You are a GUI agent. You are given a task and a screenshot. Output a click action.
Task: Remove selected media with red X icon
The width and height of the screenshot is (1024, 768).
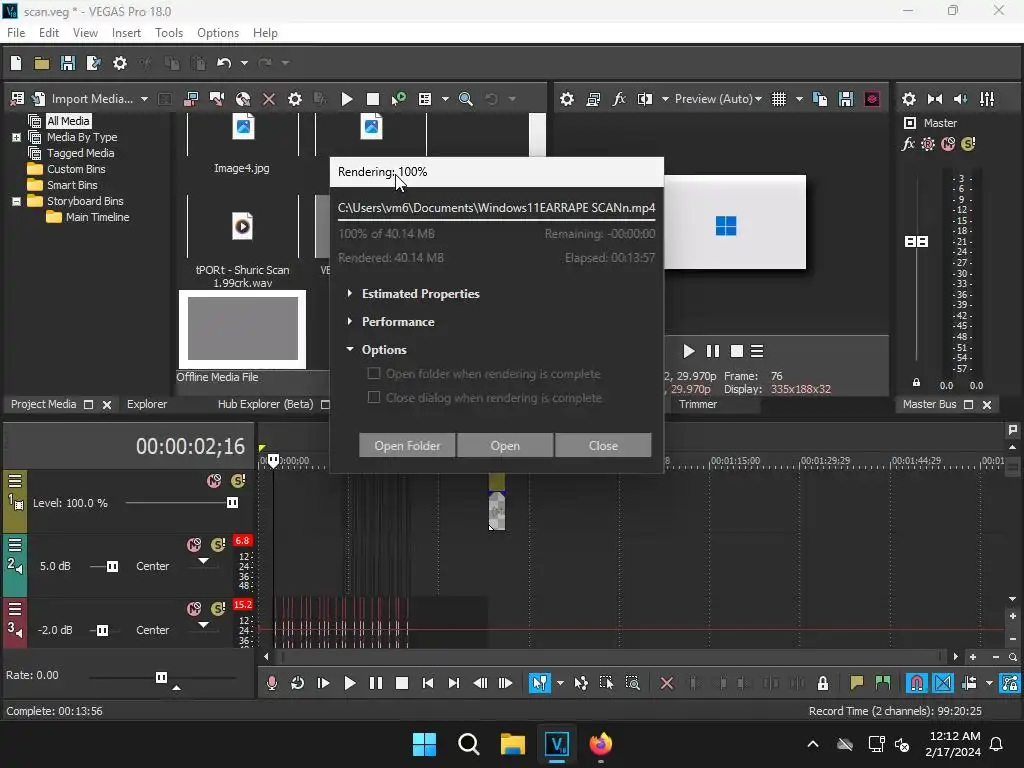(x=268, y=99)
